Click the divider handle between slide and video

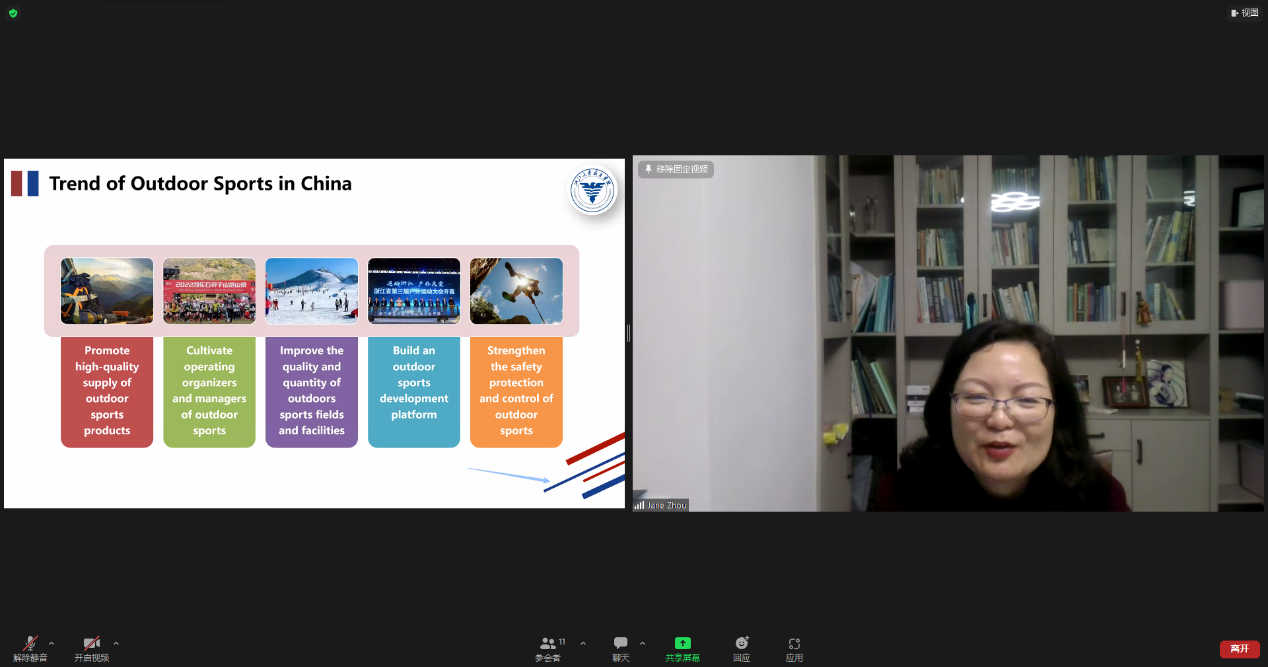628,333
